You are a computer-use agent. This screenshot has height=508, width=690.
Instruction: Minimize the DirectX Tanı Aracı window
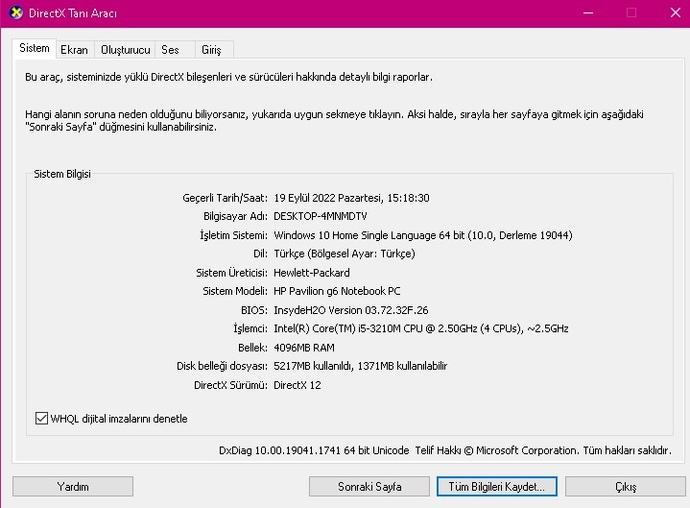[588, 13]
